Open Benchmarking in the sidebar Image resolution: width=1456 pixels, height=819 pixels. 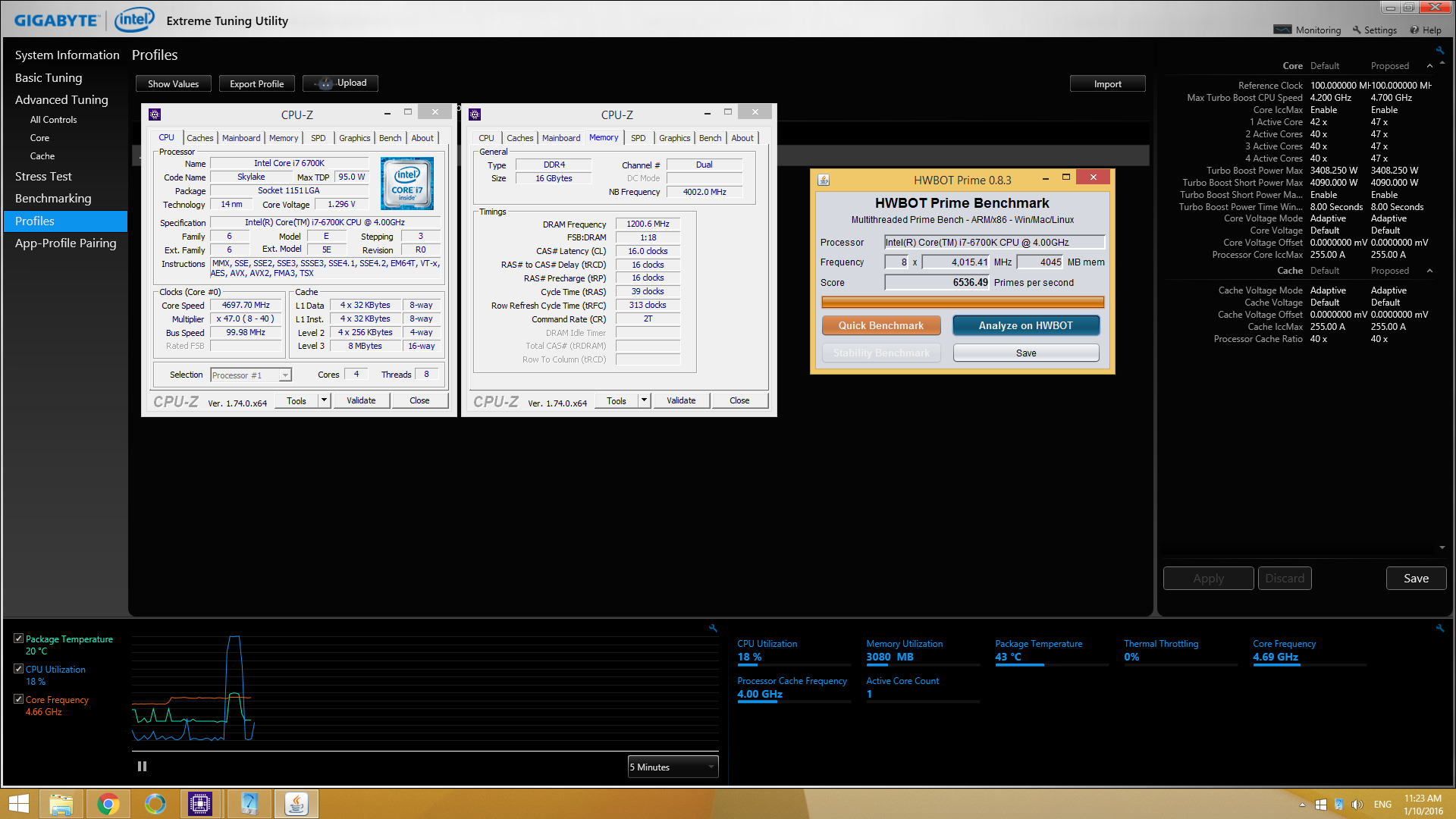click(53, 198)
